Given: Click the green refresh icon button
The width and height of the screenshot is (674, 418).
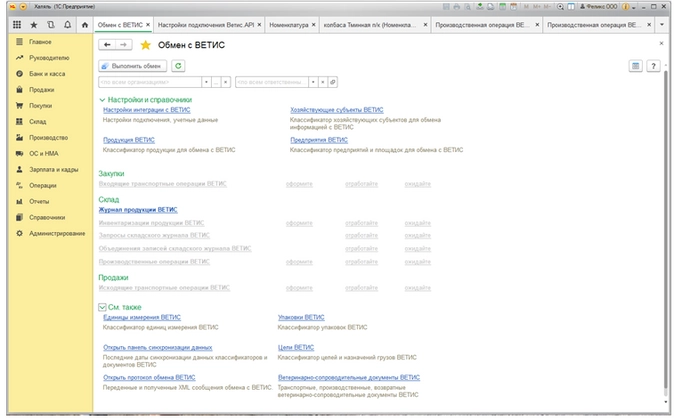Looking at the screenshot, I should [x=178, y=66].
